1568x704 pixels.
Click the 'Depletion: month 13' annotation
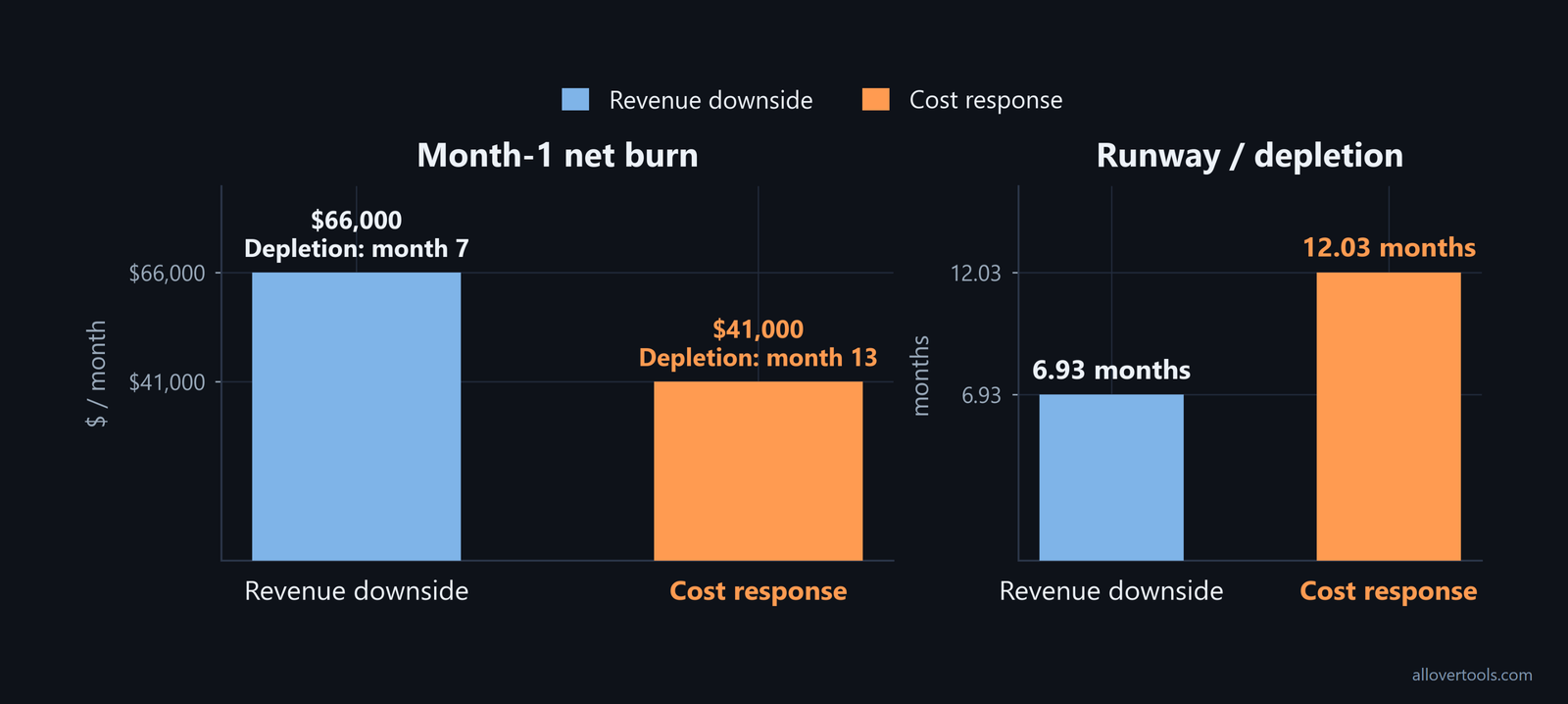tap(759, 358)
